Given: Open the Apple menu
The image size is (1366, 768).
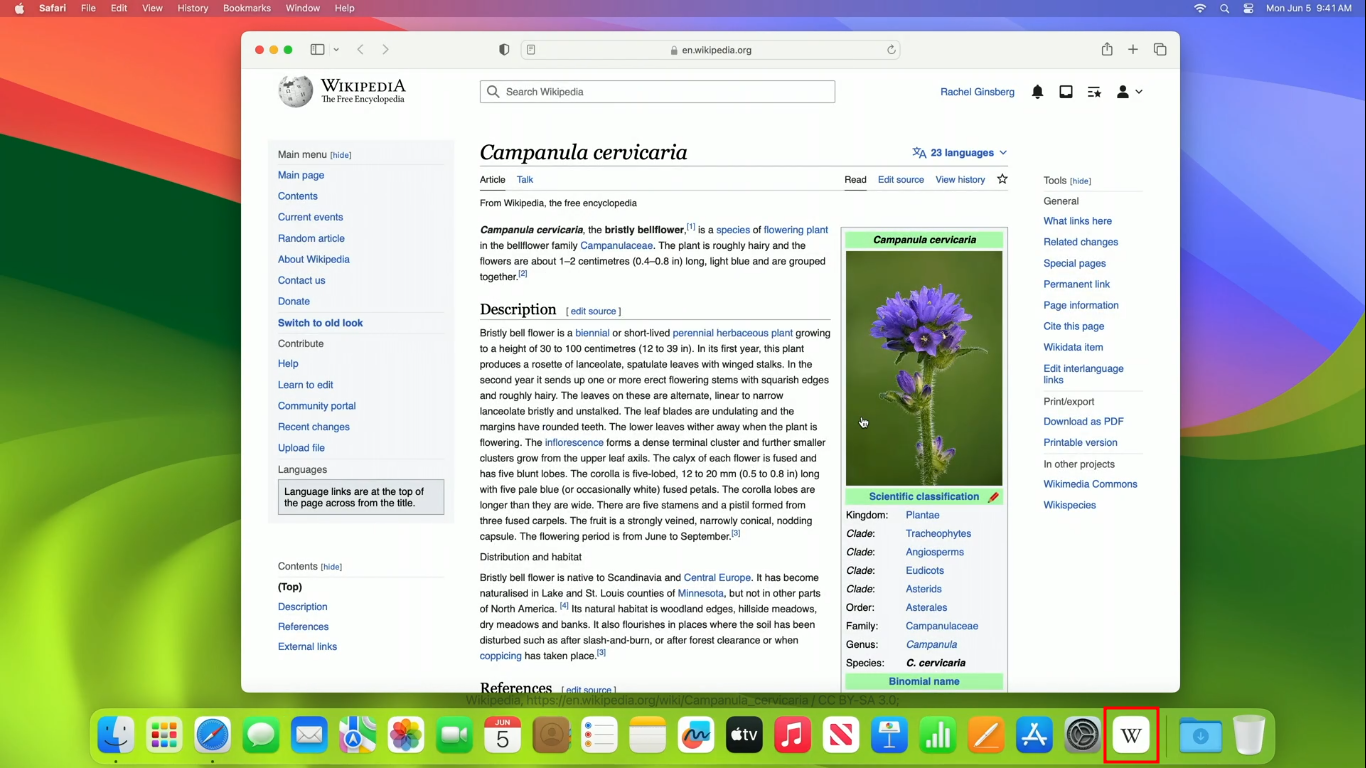Looking at the screenshot, I should pyautogui.click(x=19, y=8).
